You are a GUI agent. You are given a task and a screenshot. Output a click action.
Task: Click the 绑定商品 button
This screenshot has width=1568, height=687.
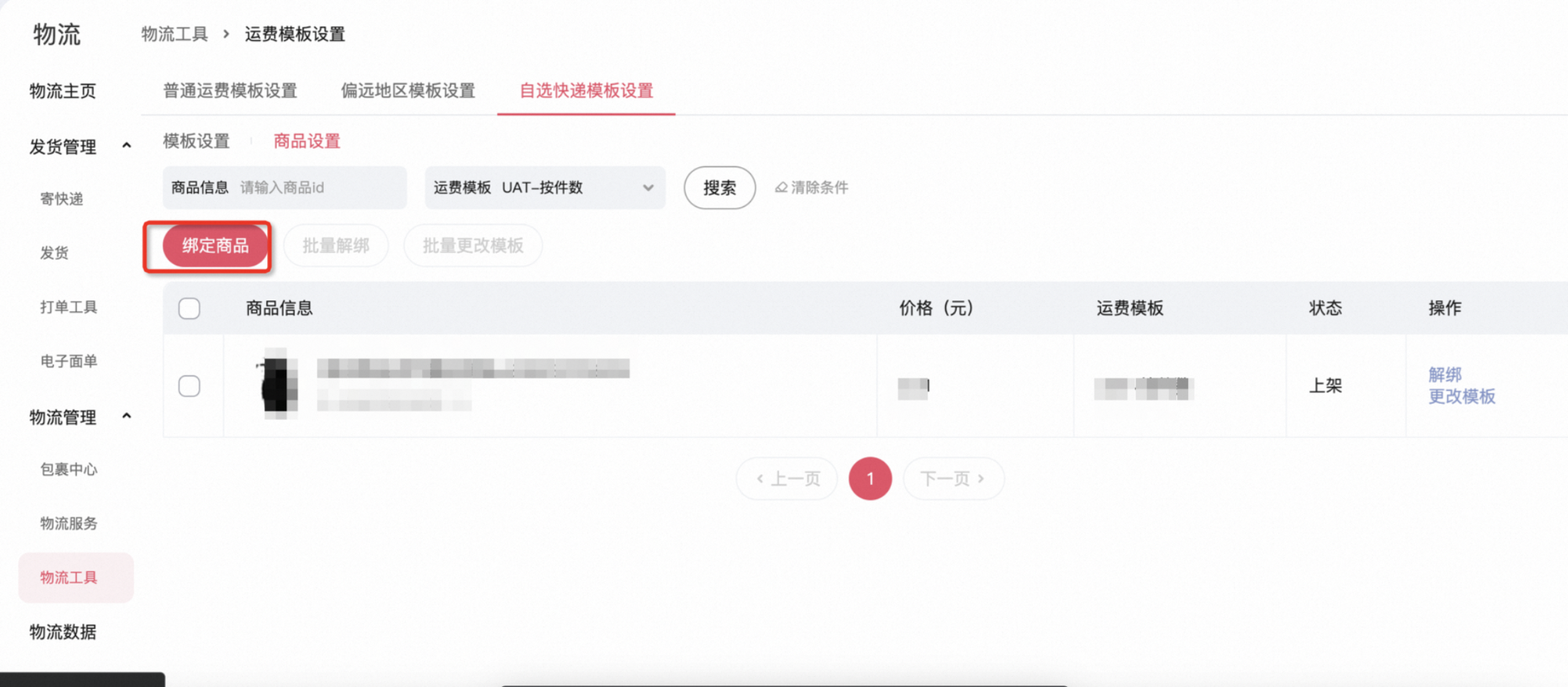[215, 245]
